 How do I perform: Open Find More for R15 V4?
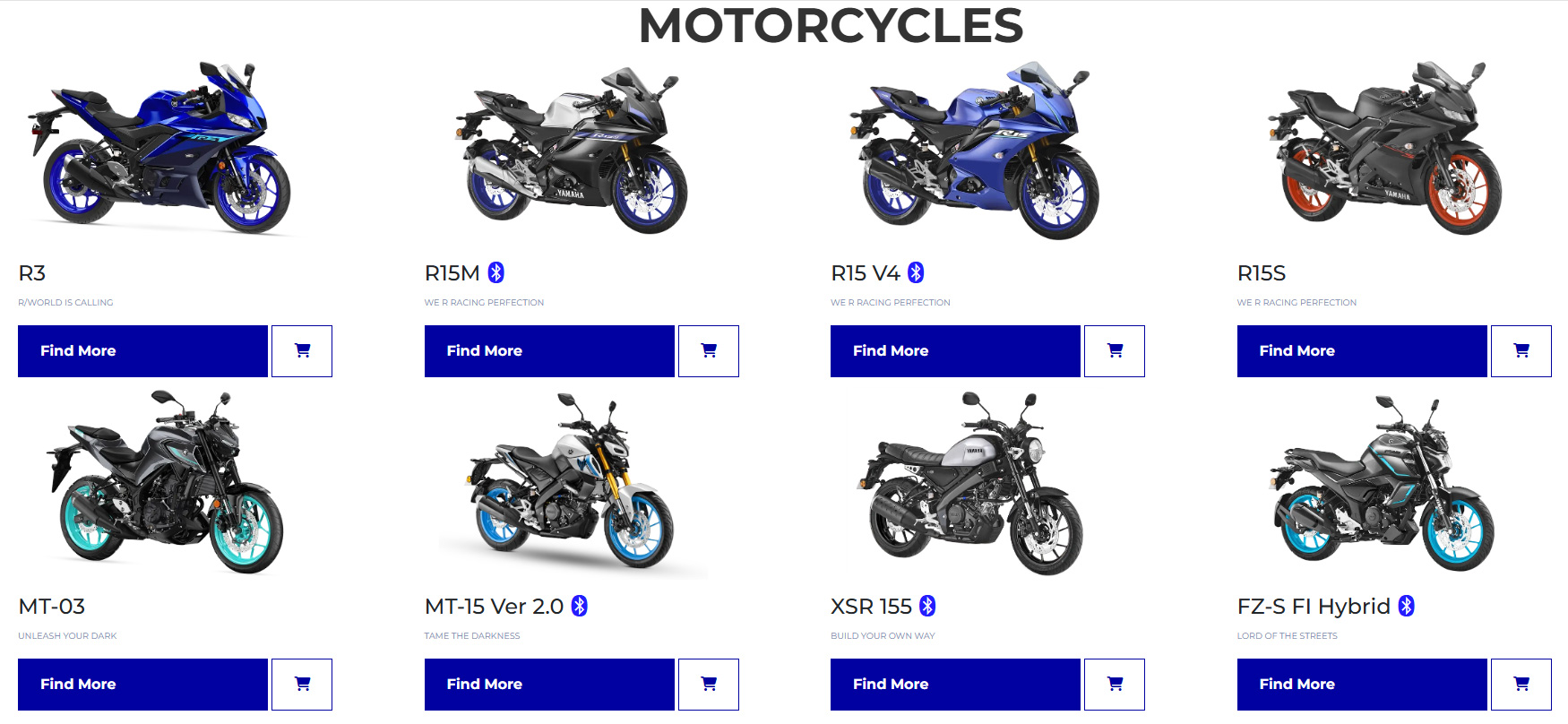tap(955, 351)
